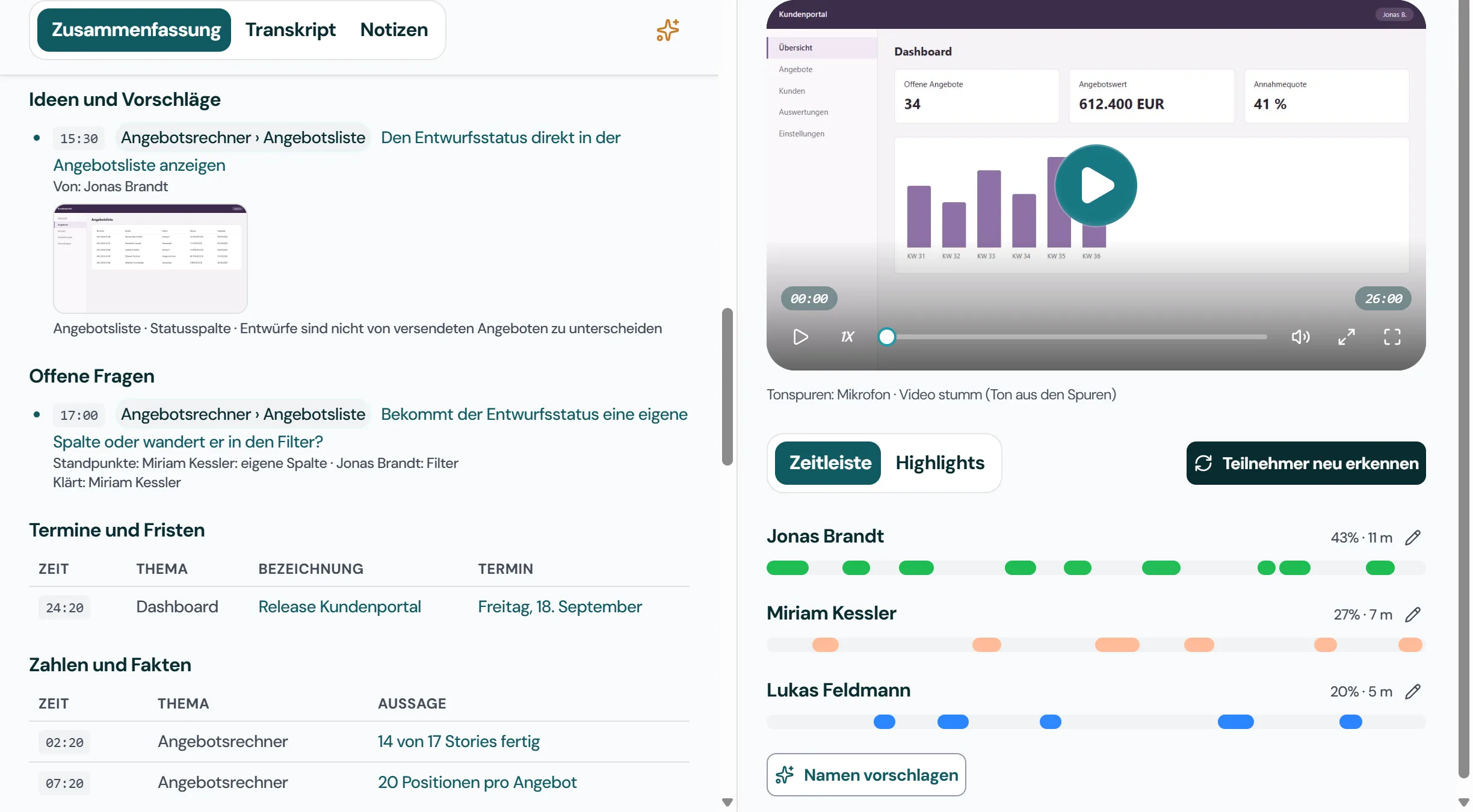Jump to timestamp 15:30
The width and height of the screenshot is (1473, 812).
[x=79, y=139]
